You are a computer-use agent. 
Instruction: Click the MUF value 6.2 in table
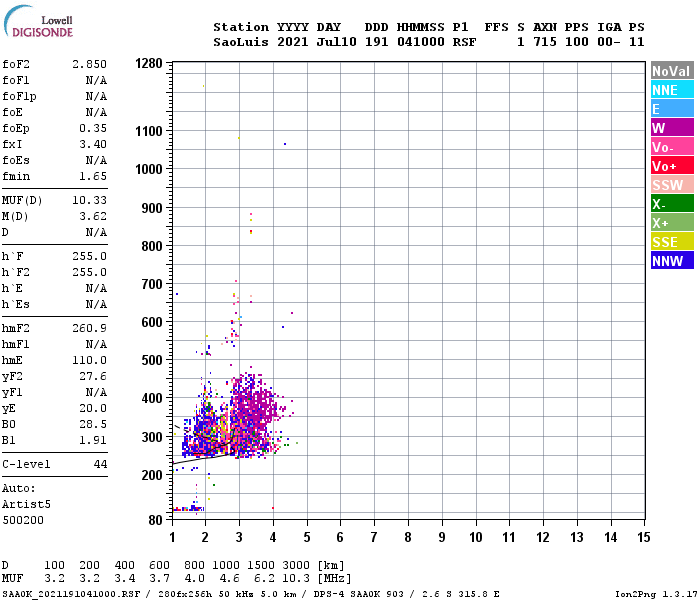[x=264, y=579]
